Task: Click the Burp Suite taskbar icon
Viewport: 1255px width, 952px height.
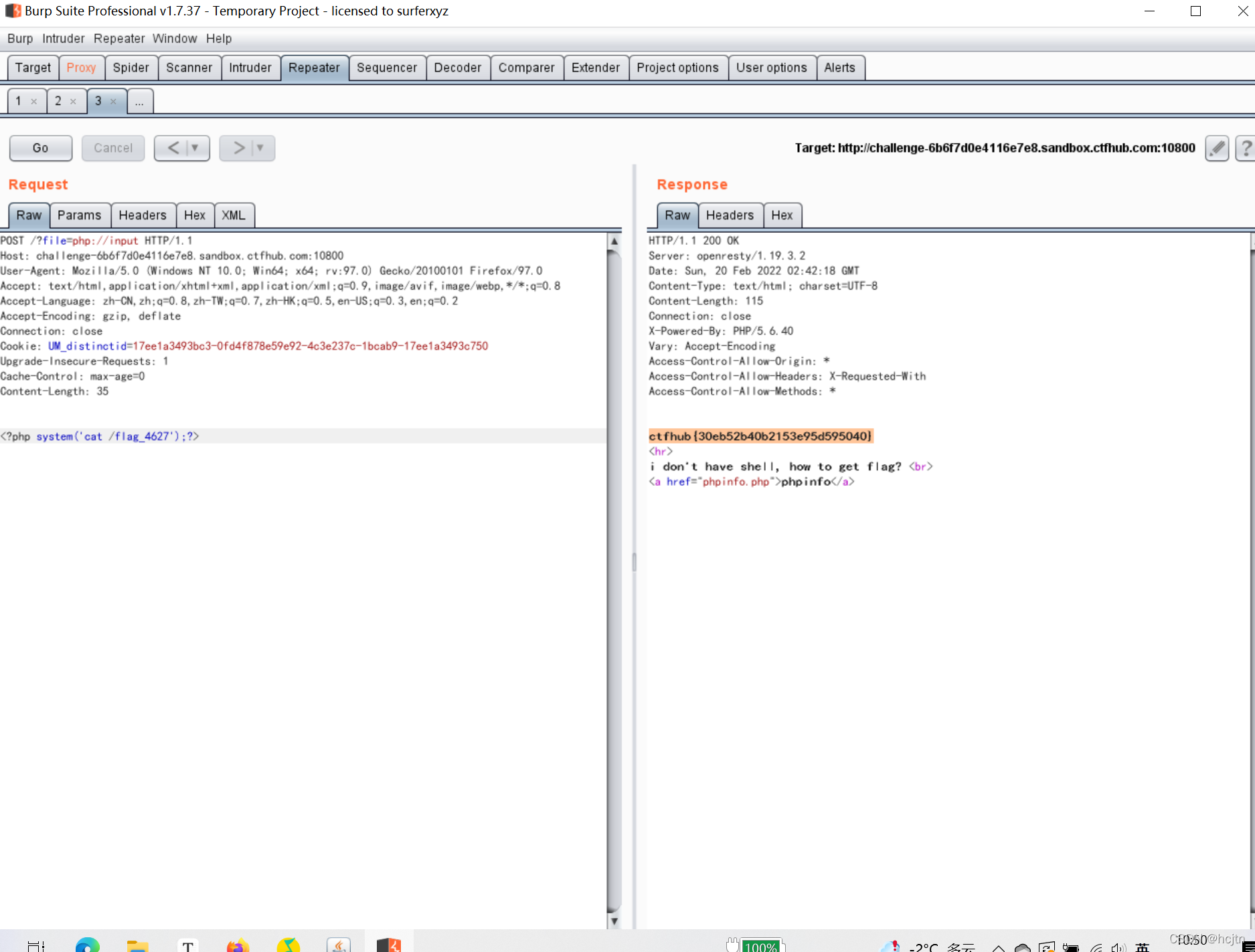Action: coord(388,944)
